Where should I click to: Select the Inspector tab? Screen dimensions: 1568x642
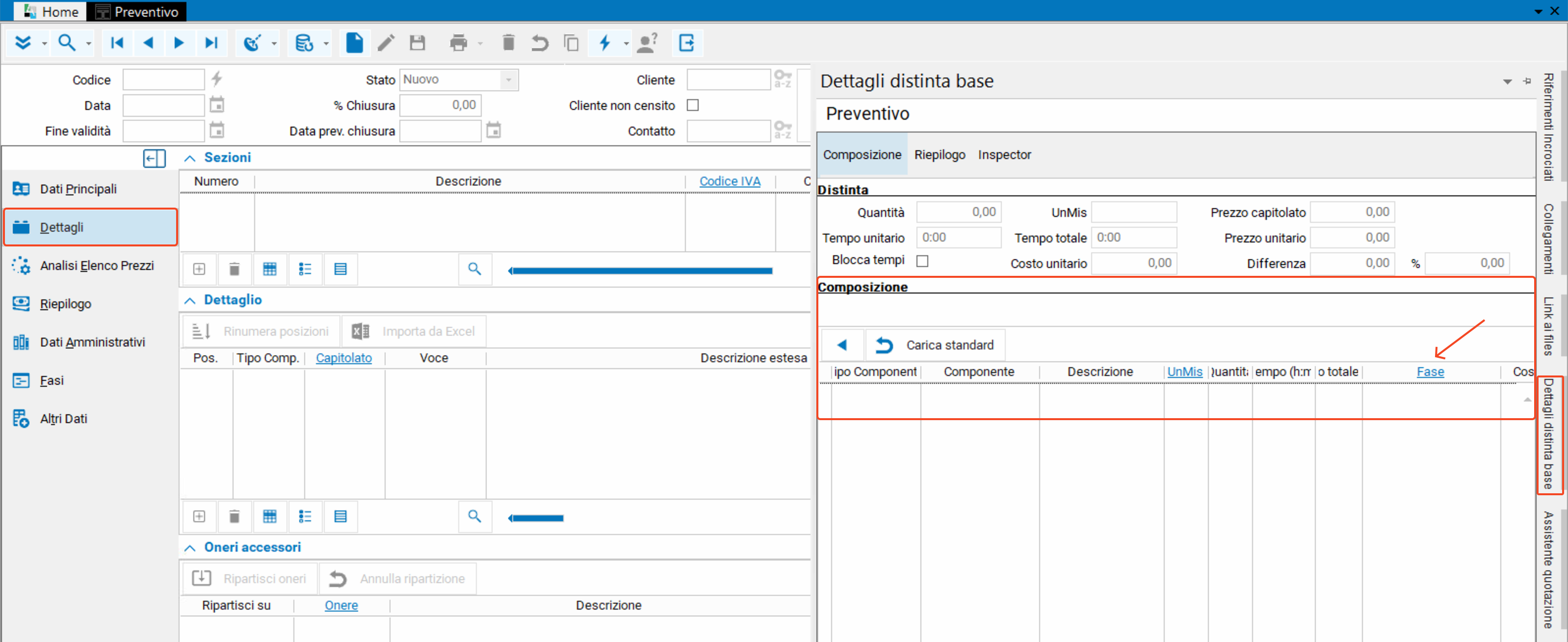point(1004,155)
